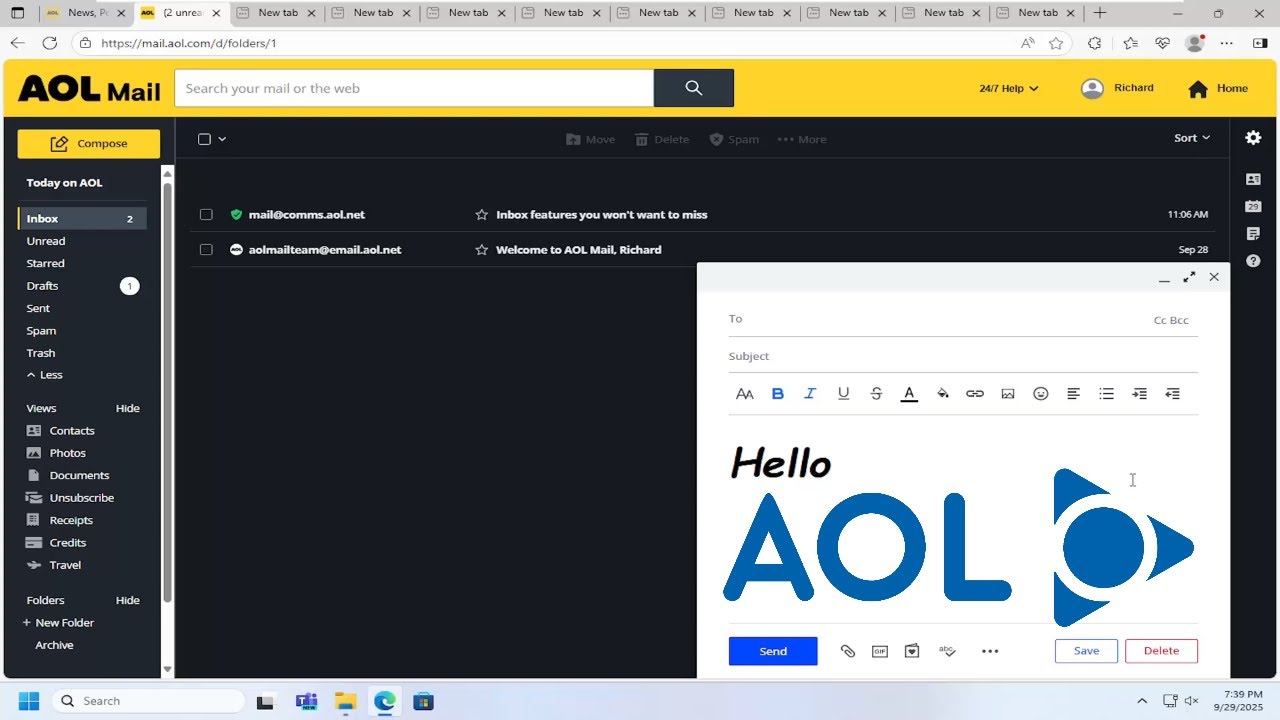Image resolution: width=1280 pixels, height=720 pixels.
Task: Toggle bold formatting in compose toolbar
Action: pyautogui.click(x=777, y=394)
